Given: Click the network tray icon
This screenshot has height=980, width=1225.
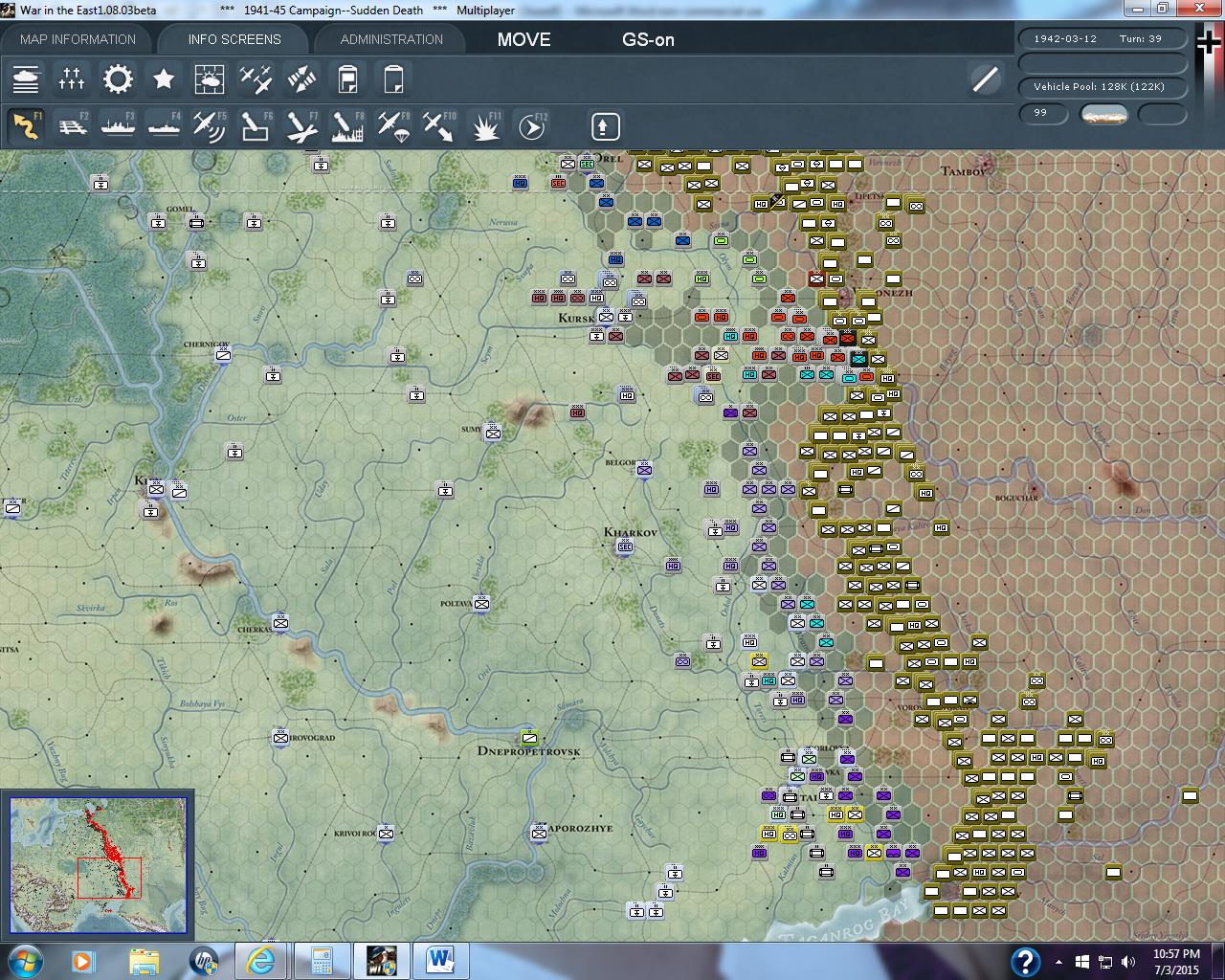Looking at the screenshot, I should click(1105, 961).
